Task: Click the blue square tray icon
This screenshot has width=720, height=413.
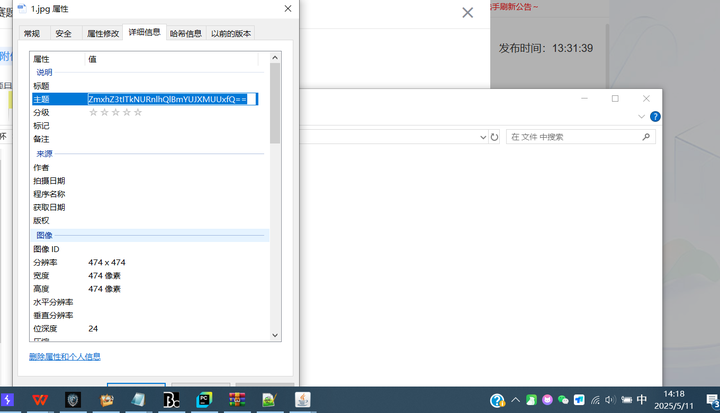Action: [579, 400]
